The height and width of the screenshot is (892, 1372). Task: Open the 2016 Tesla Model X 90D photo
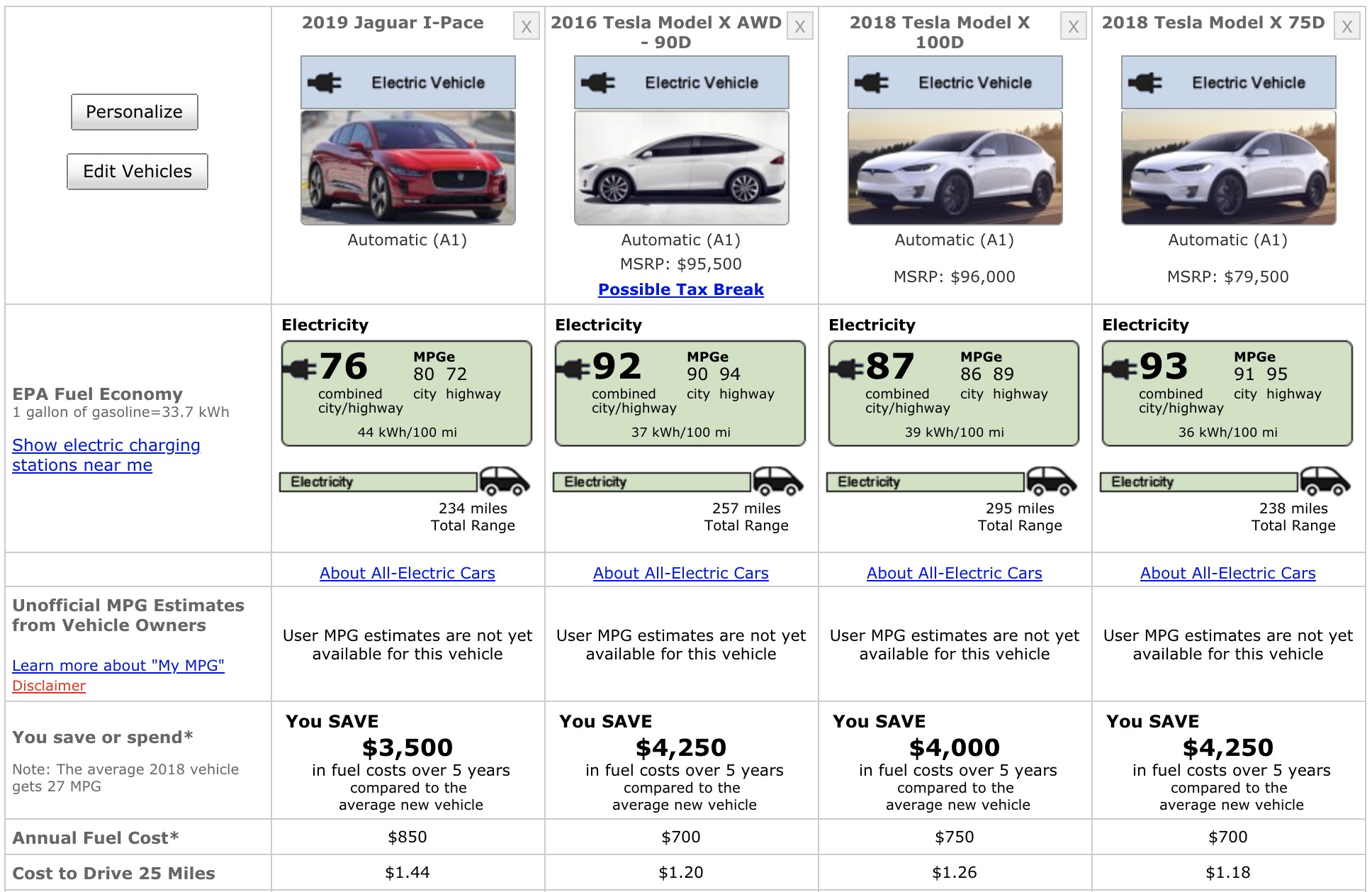point(682,168)
